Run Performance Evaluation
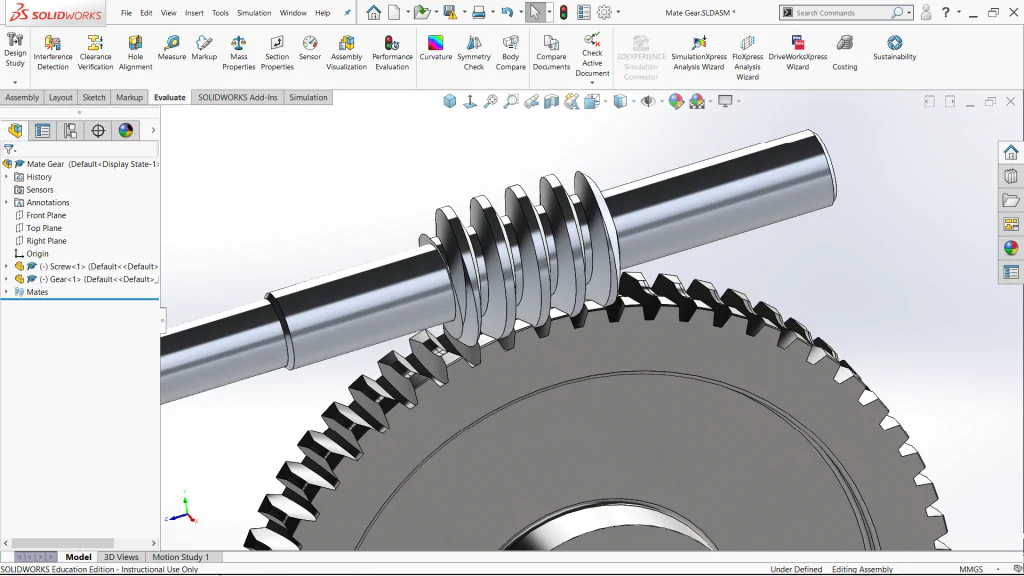Viewport: 1024px width, 576px height. 392,52
